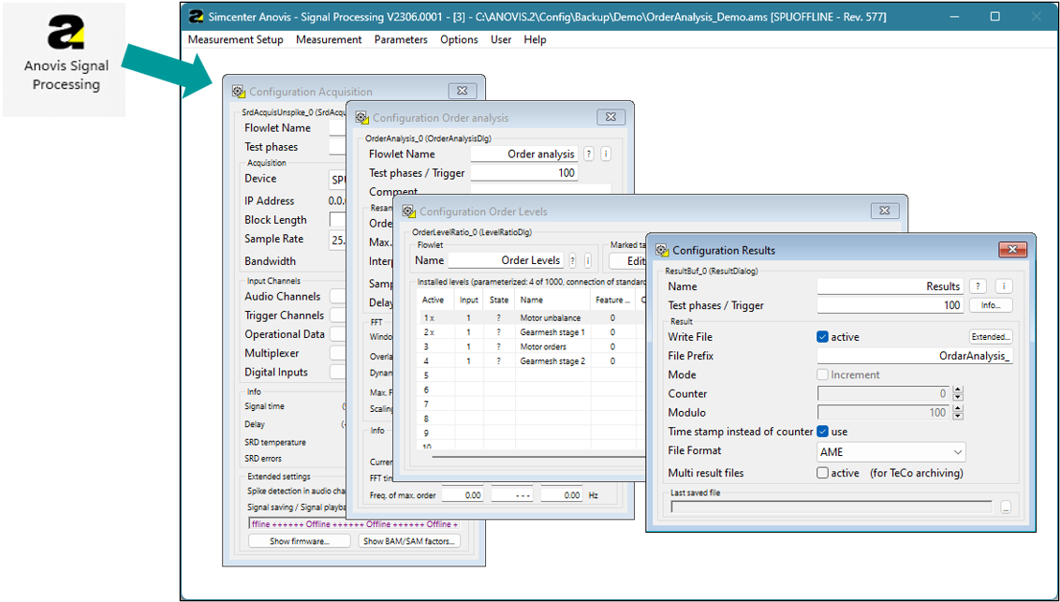Image resolution: width=1060 pixels, height=602 pixels.
Task: Close the Configuration Acquisition dialog
Action: pyautogui.click(x=462, y=91)
